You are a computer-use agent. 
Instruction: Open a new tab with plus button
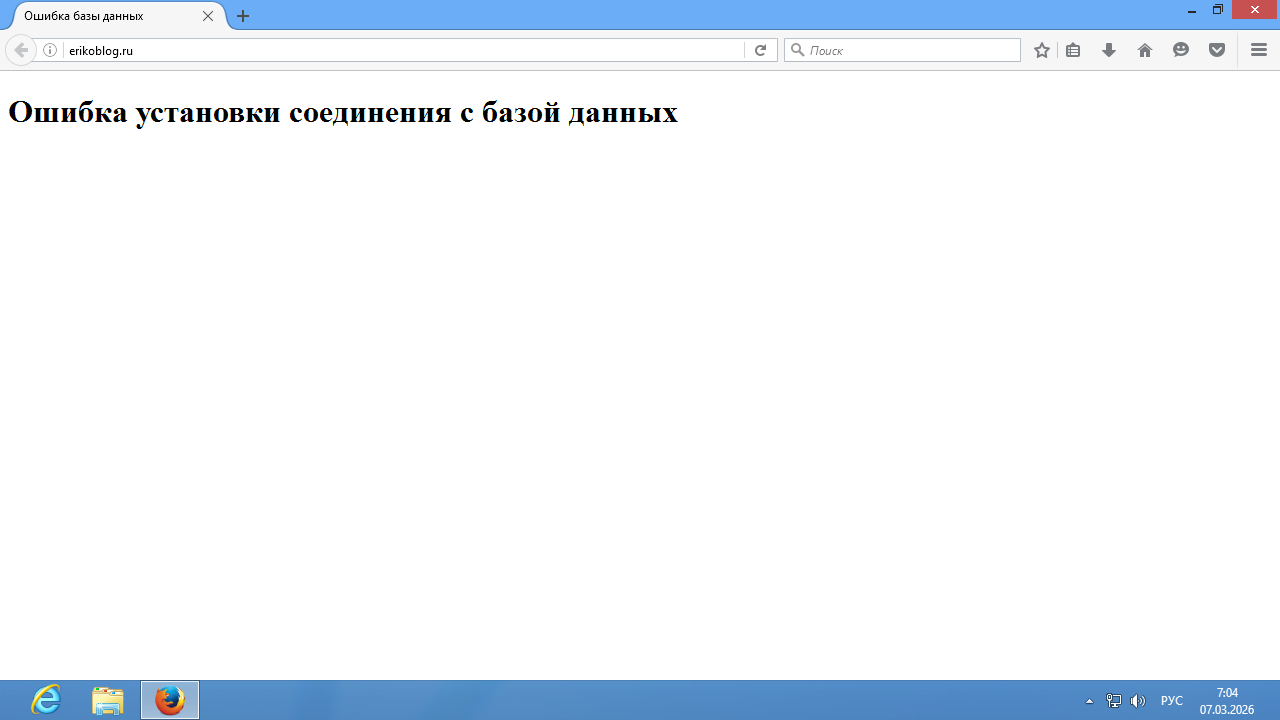point(243,16)
